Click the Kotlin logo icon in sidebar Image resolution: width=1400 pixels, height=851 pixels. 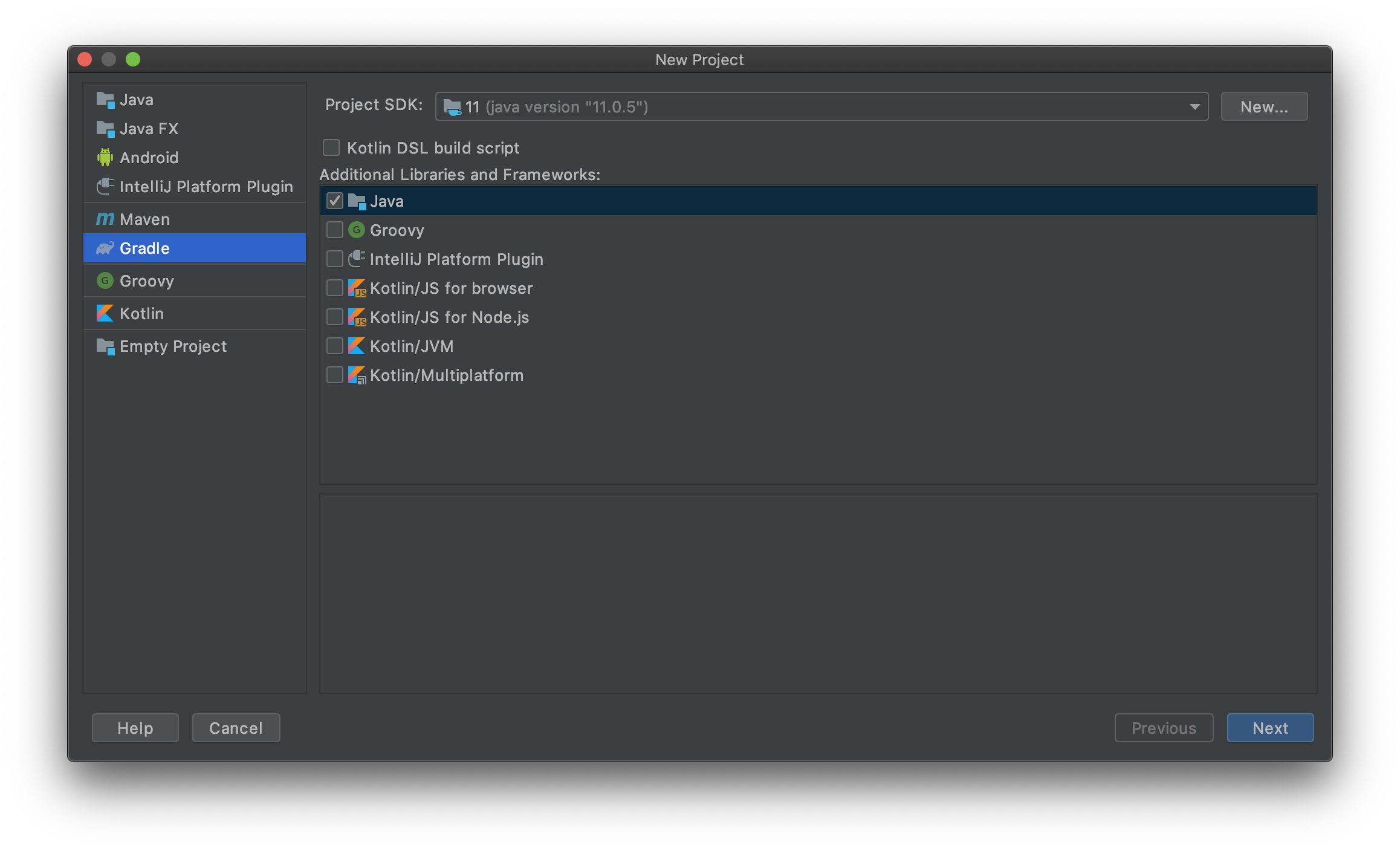(105, 314)
